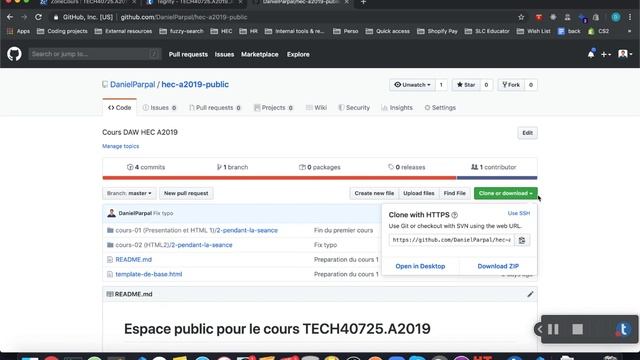Open Issues in top navigation

click(224, 54)
